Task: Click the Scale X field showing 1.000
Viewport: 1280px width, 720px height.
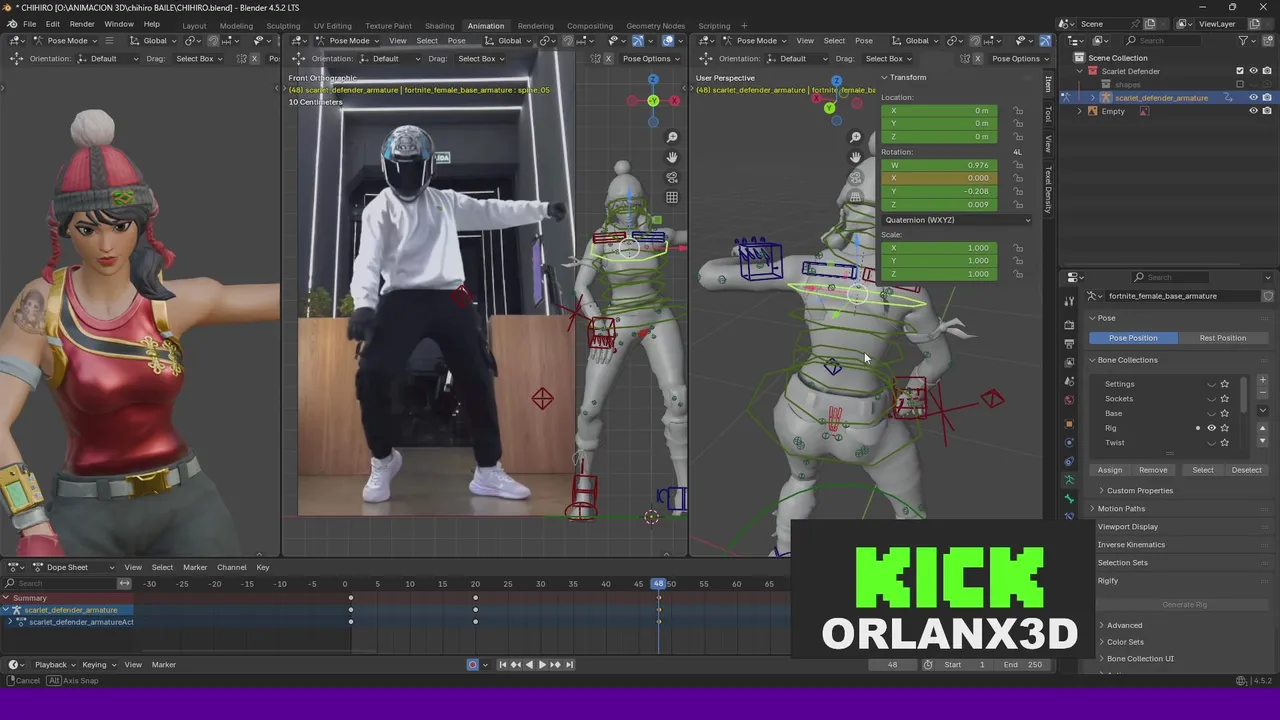Action: tap(939, 247)
